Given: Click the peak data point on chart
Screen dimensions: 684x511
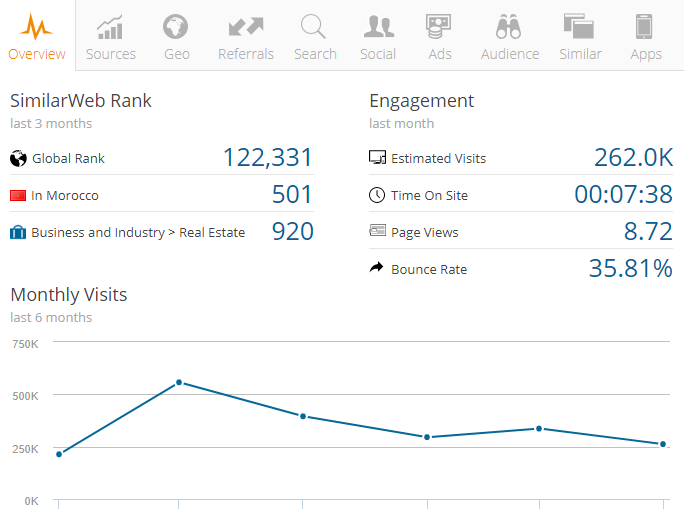Looking at the screenshot, I should [179, 382].
